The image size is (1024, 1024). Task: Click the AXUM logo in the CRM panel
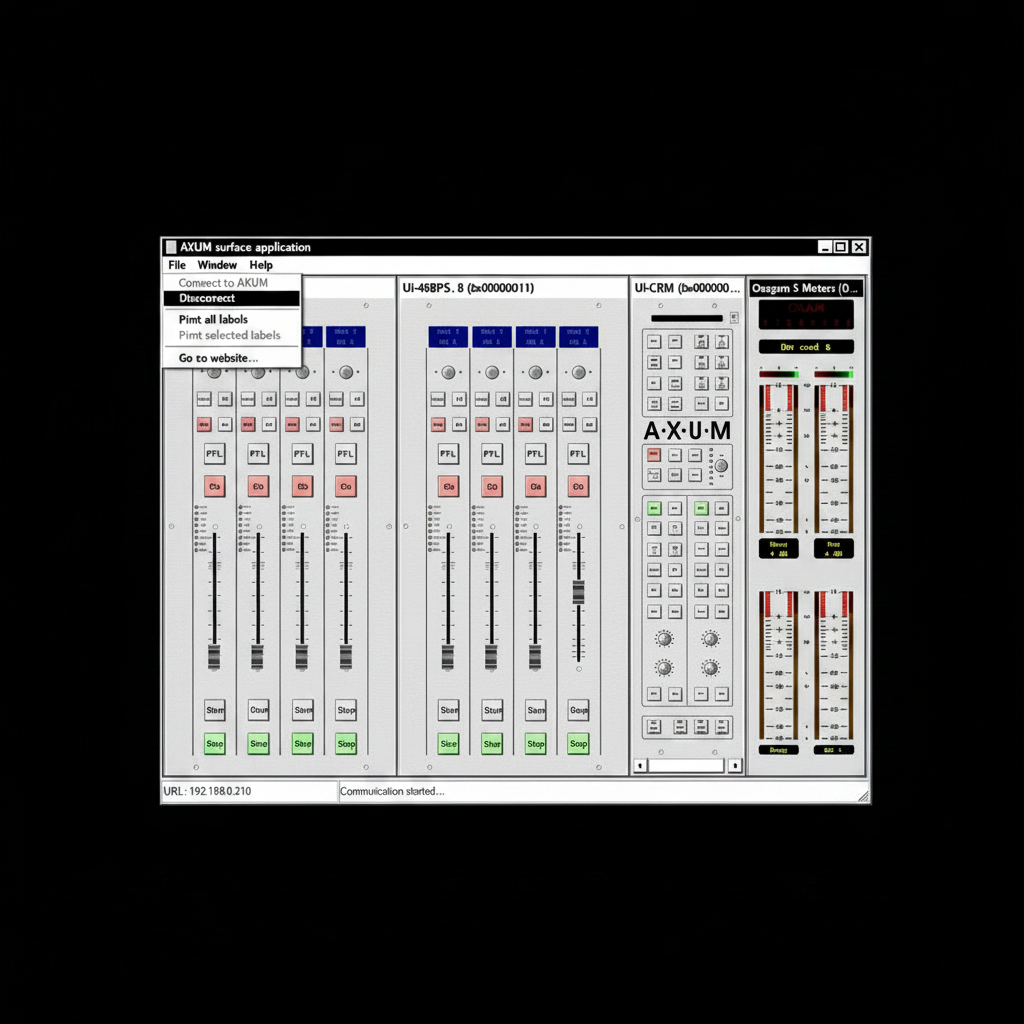coord(687,431)
